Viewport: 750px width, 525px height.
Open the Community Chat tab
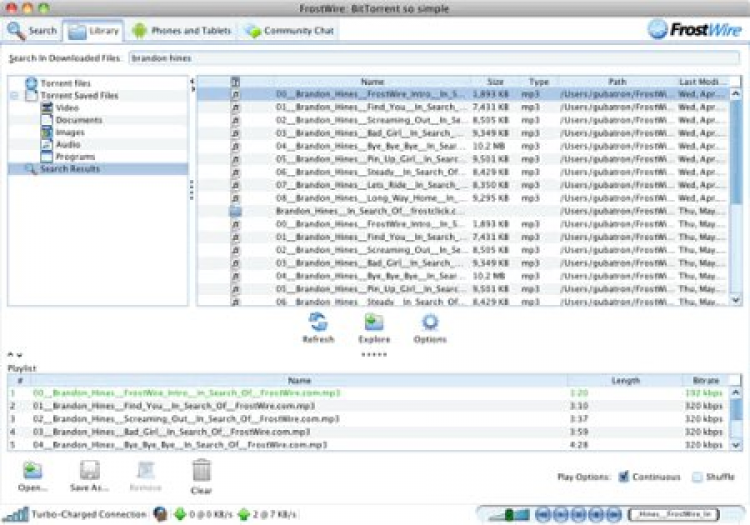click(290, 31)
